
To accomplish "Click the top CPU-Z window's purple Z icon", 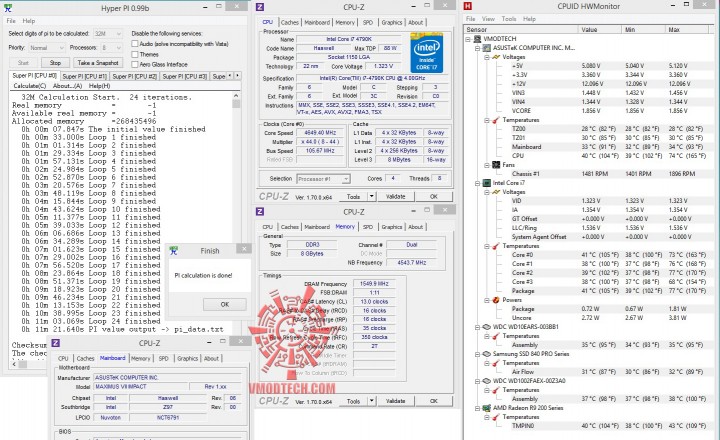I will pyautogui.click(x=260, y=7).
